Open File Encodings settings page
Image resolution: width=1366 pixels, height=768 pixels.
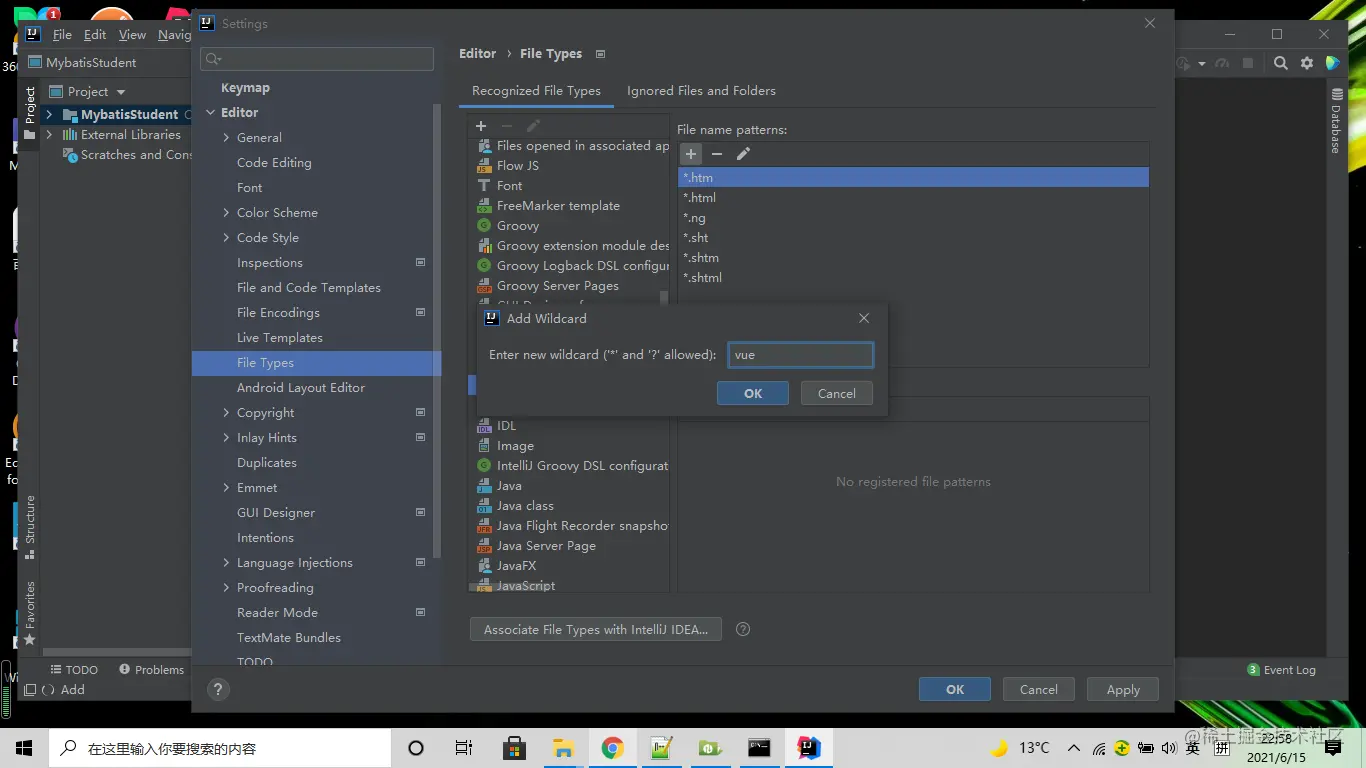tap(278, 313)
